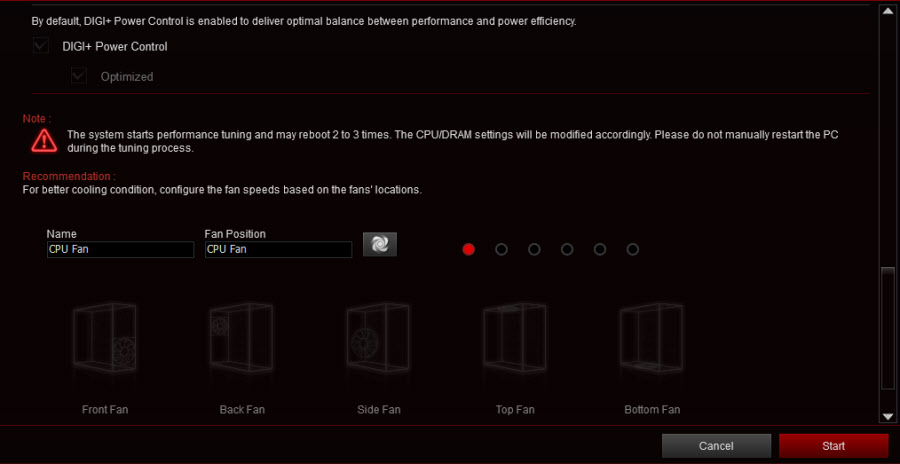
Task: Click the scrollbar down arrow
Action: (887, 416)
